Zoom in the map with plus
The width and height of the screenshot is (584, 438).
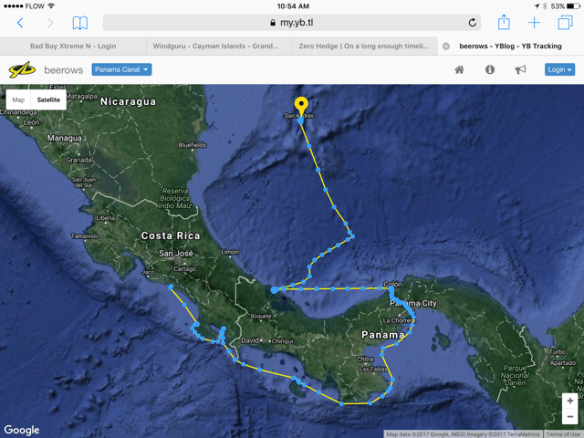click(x=570, y=401)
